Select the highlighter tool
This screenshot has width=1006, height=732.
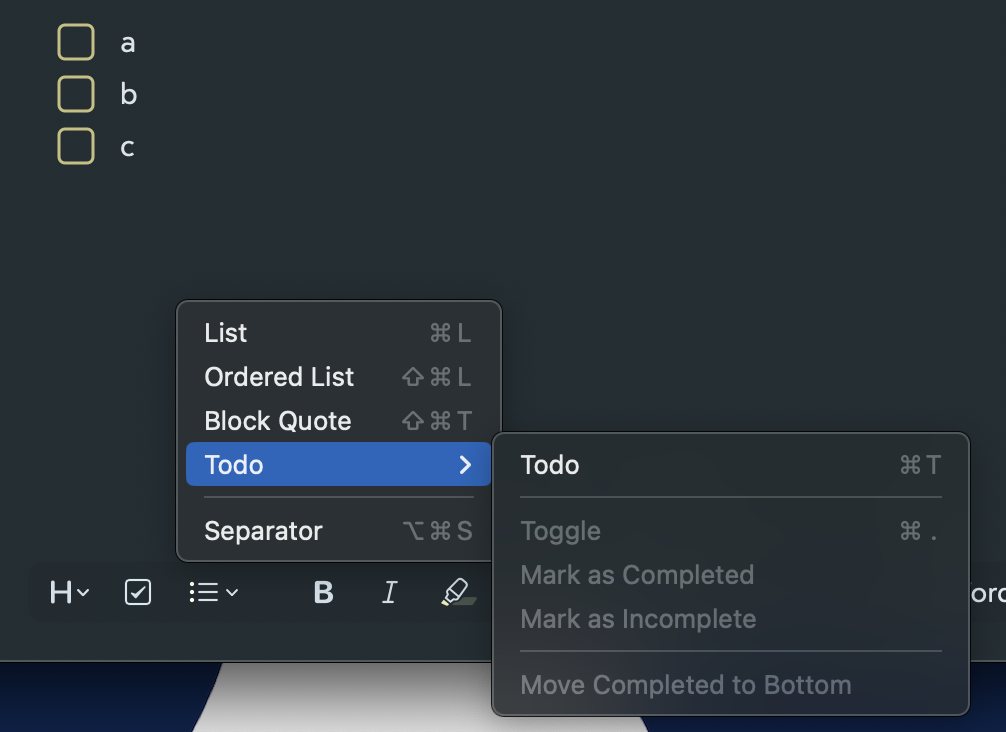(457, 592)
